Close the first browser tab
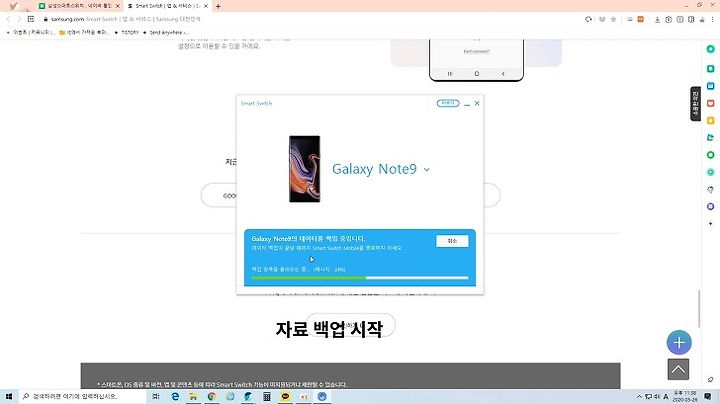The width and height of the screenshot is (720, 404). coord(118,6)
